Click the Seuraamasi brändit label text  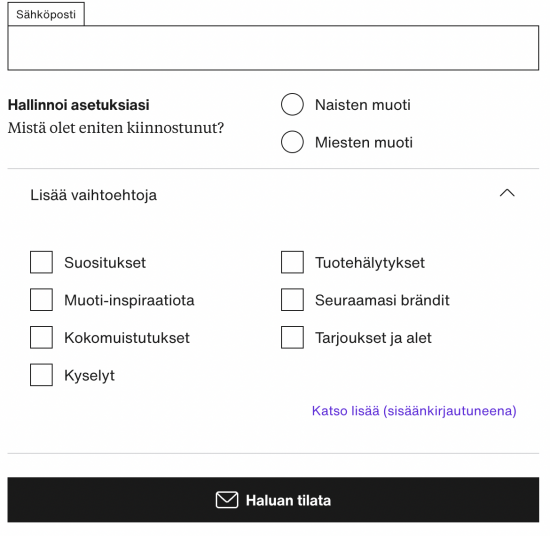click(382, 300)
